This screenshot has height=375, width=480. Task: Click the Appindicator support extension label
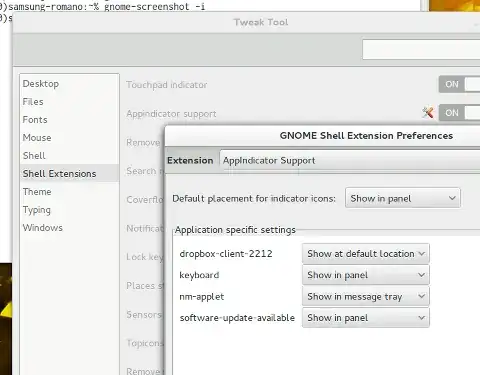pos(171,114)
